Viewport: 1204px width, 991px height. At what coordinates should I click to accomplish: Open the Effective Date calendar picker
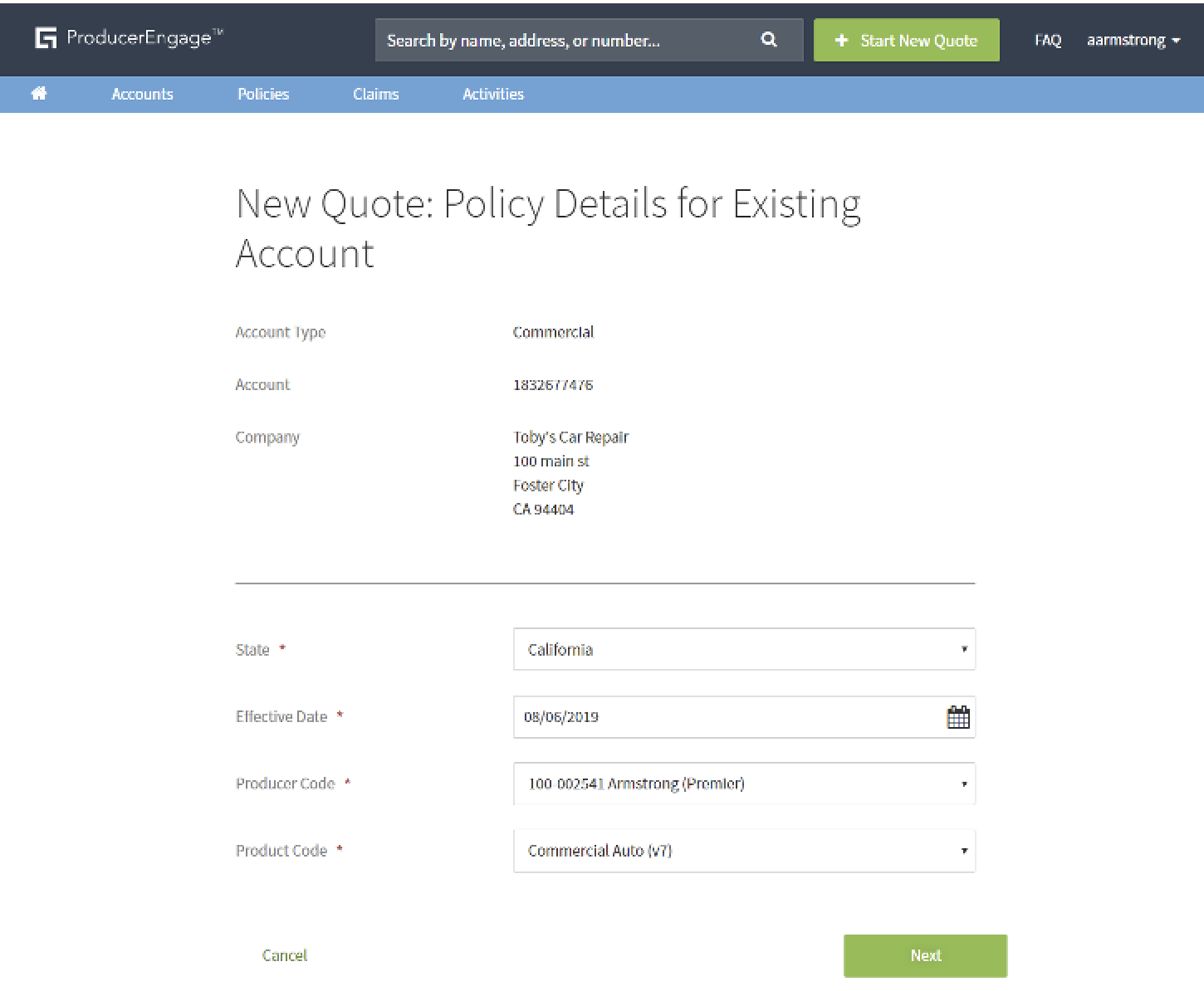pos(957,717)
